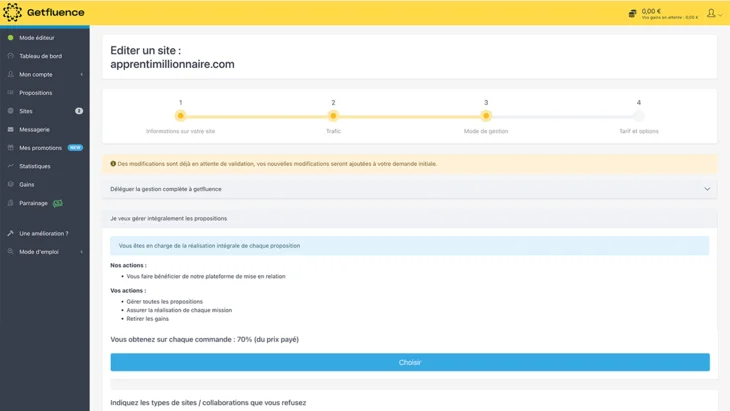Click Assurer la réalisation de chaque mission

coord(179,310)
